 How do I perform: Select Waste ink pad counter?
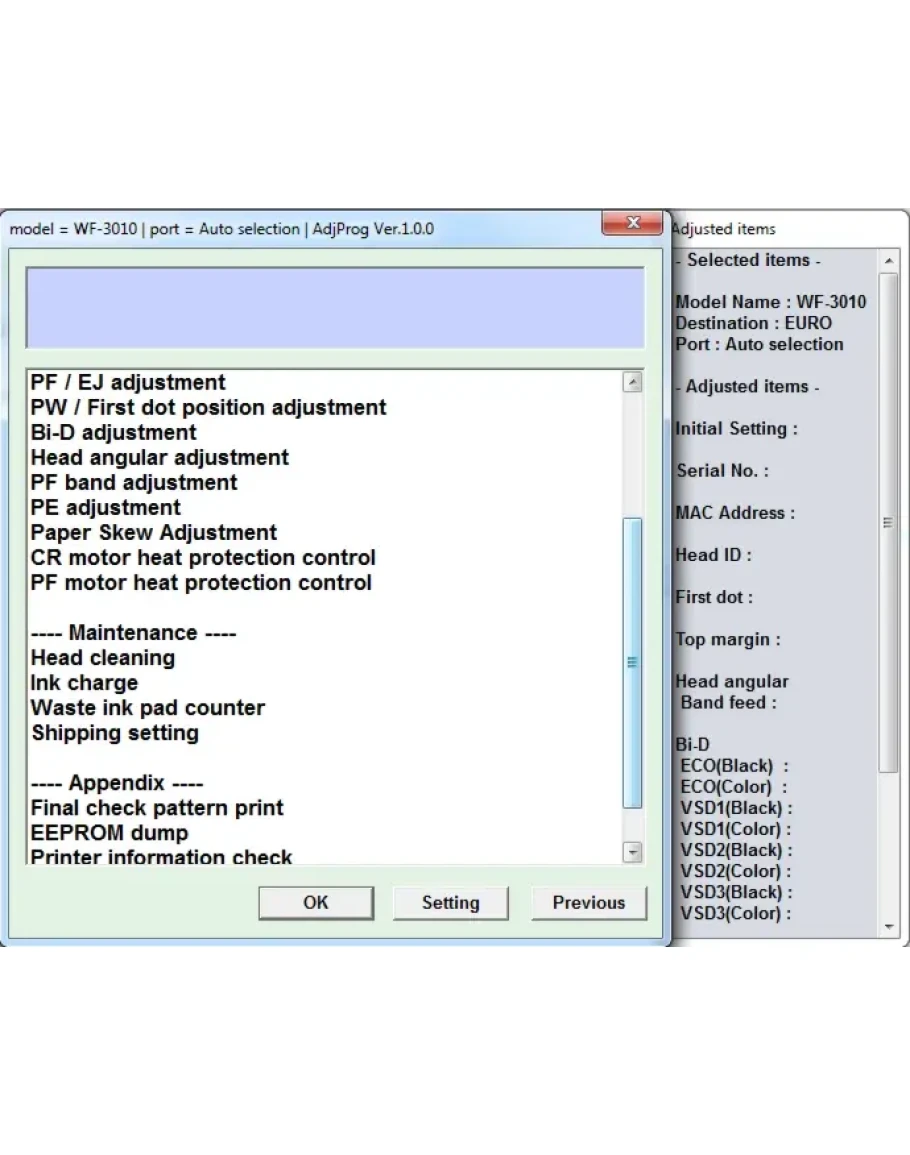tap(148, 708)
